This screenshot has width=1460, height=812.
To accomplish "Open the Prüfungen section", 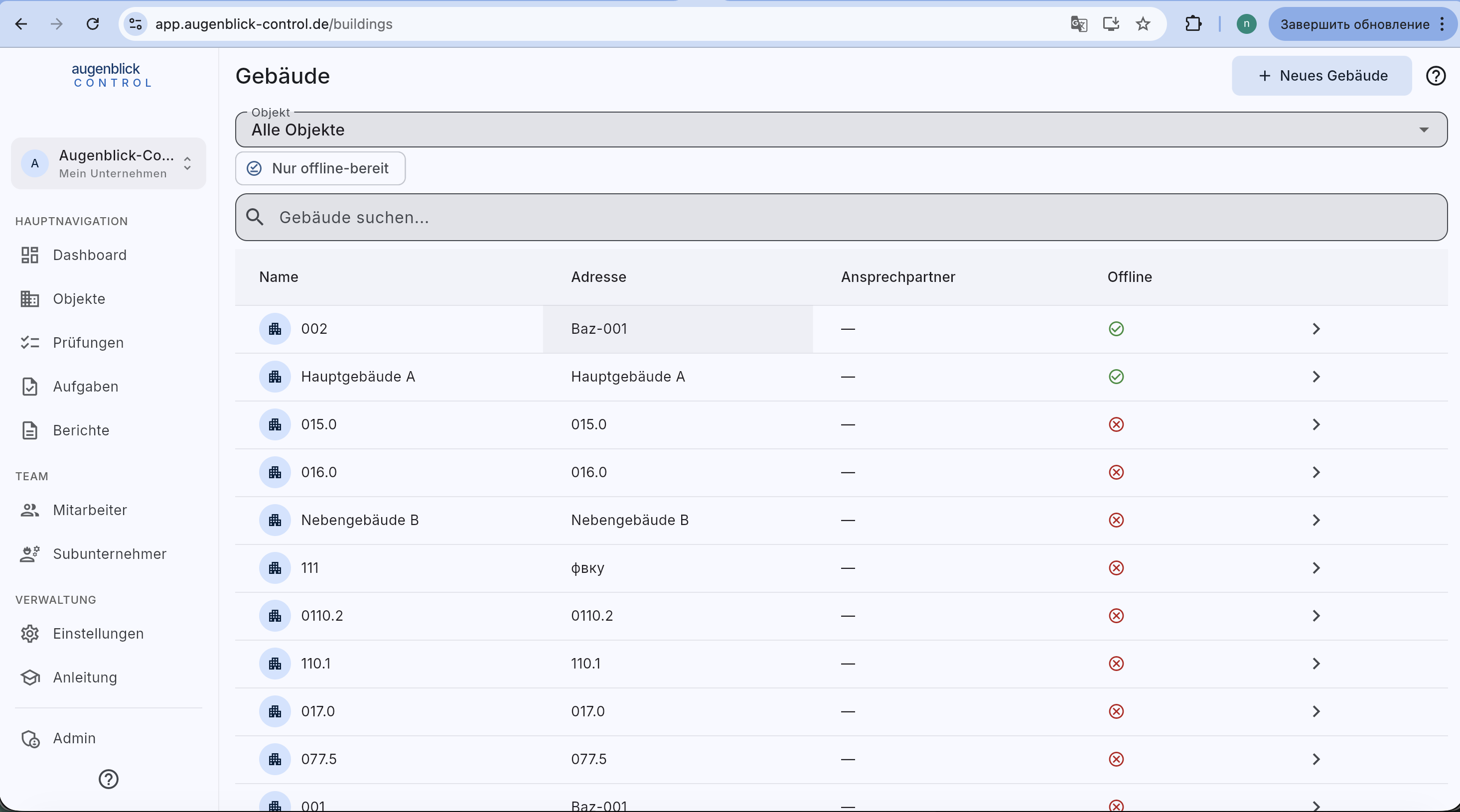I will tap(108, 342).
